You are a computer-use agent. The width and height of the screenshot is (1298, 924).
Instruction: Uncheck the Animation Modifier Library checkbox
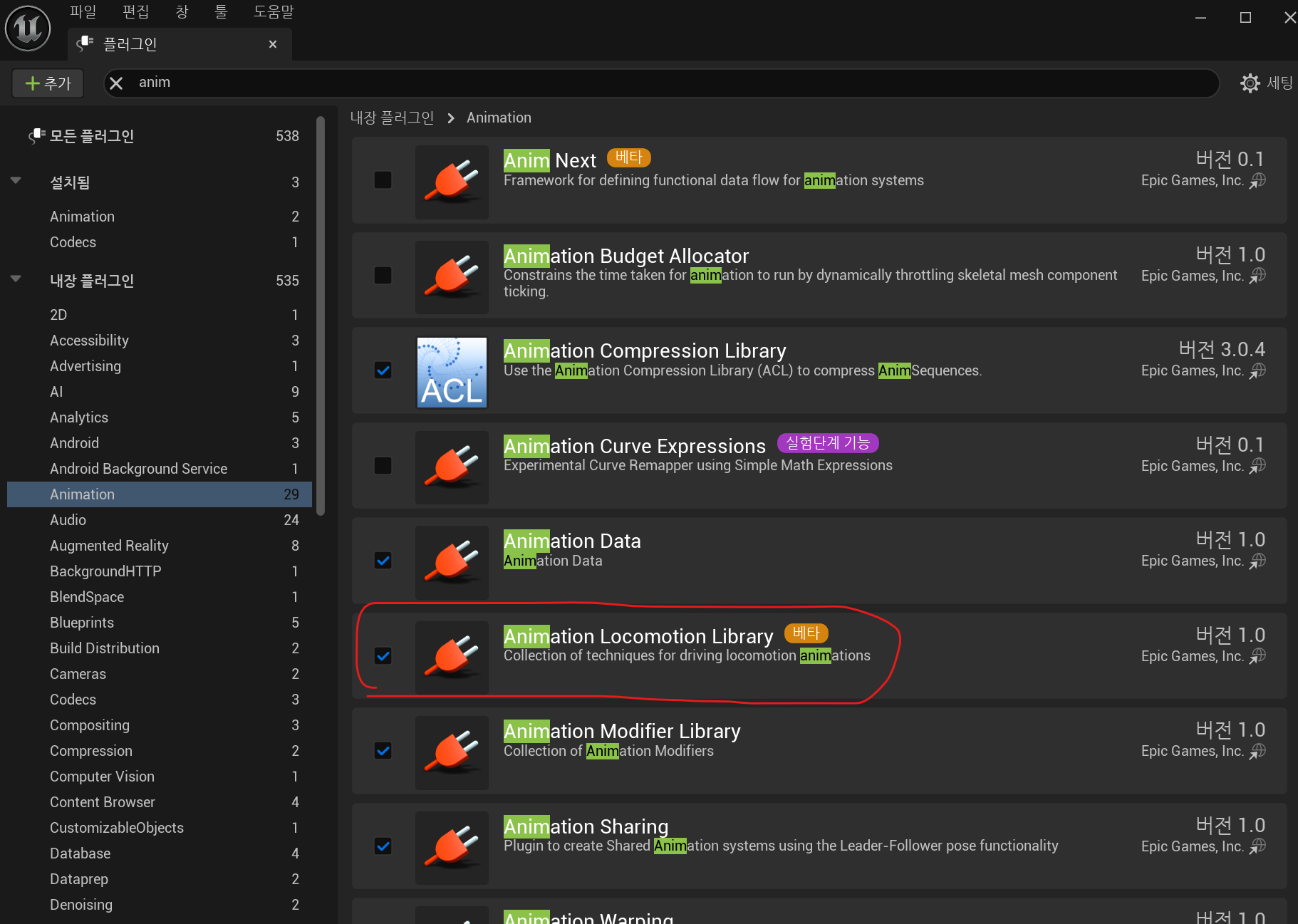(x=383, y=751)
